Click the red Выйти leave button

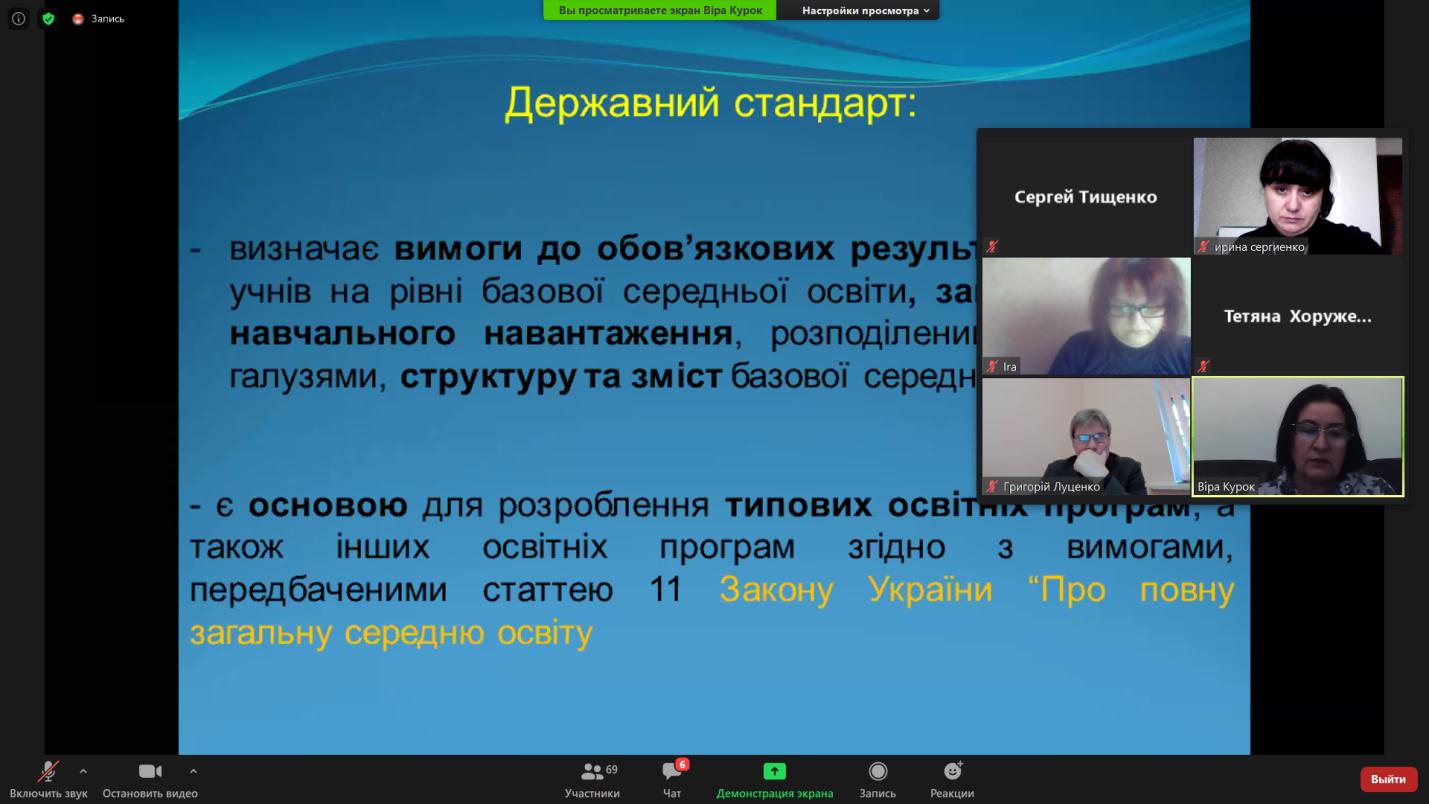1388,779
